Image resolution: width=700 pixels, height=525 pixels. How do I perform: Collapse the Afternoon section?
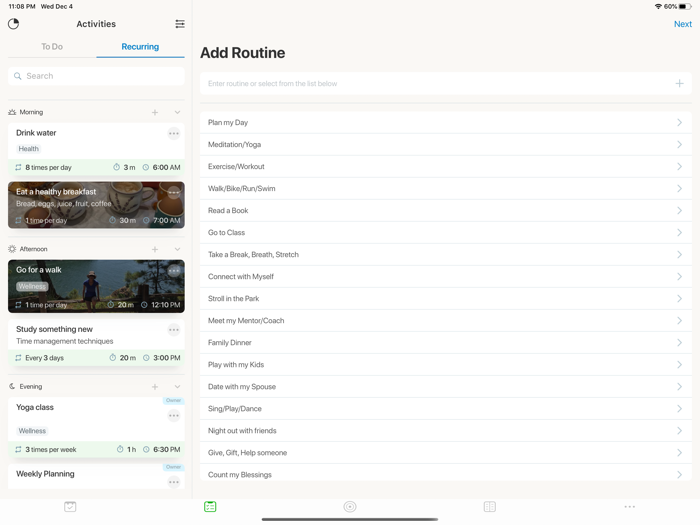point(177,249)
